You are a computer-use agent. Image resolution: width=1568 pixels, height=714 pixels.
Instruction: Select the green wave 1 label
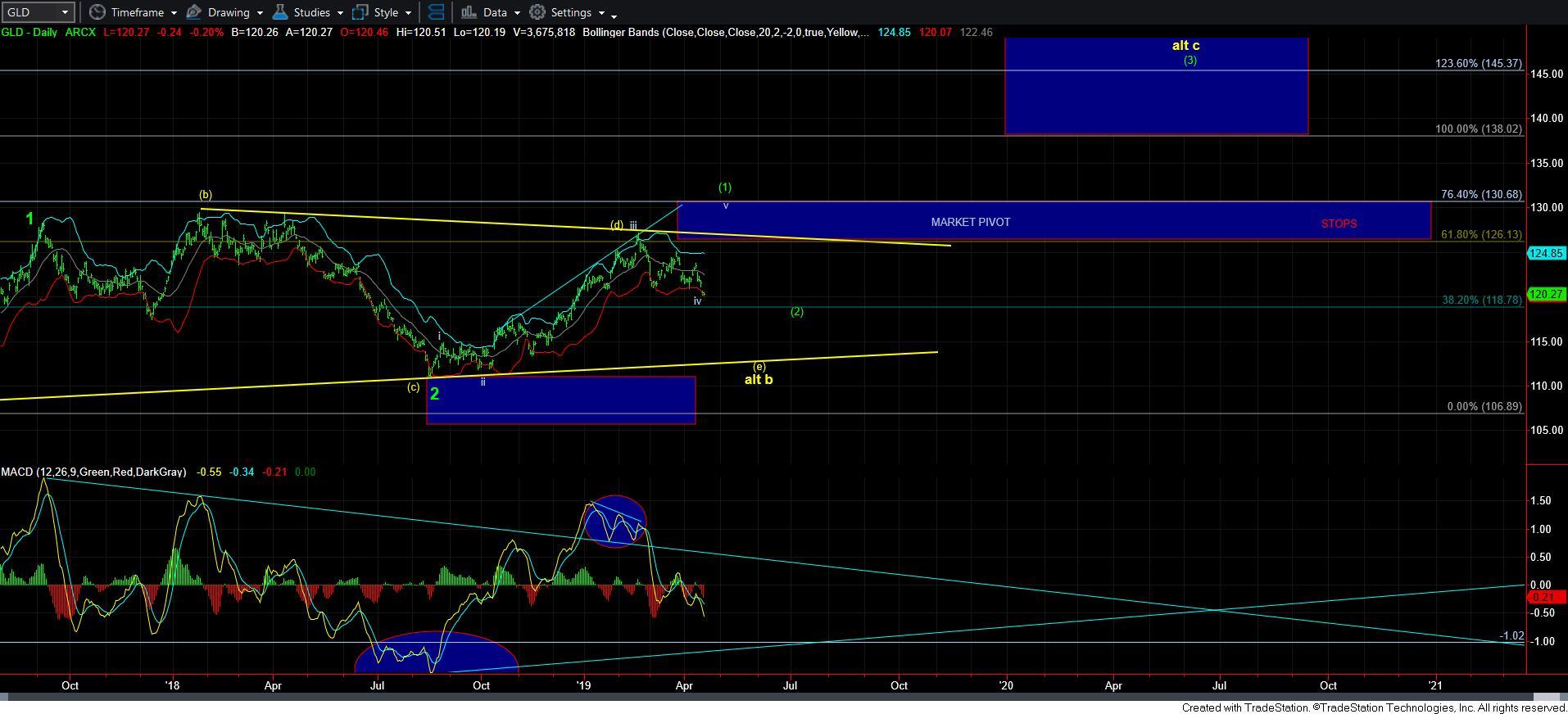tap(29, 219)
